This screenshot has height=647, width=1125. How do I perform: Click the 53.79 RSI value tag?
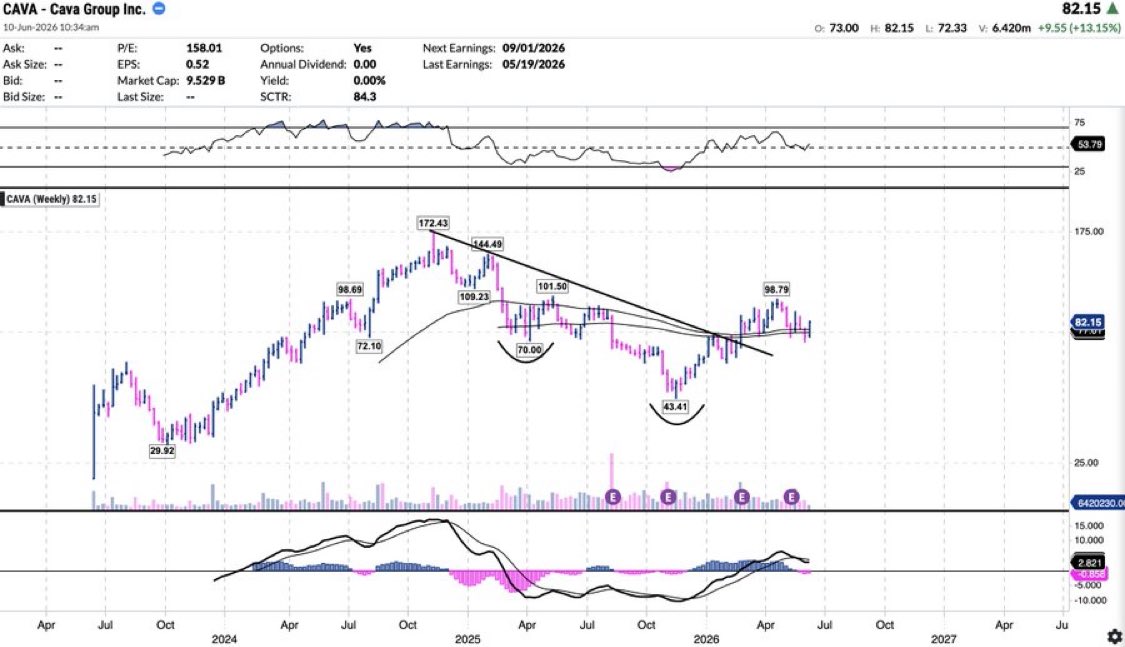(x=1089, y=145)
